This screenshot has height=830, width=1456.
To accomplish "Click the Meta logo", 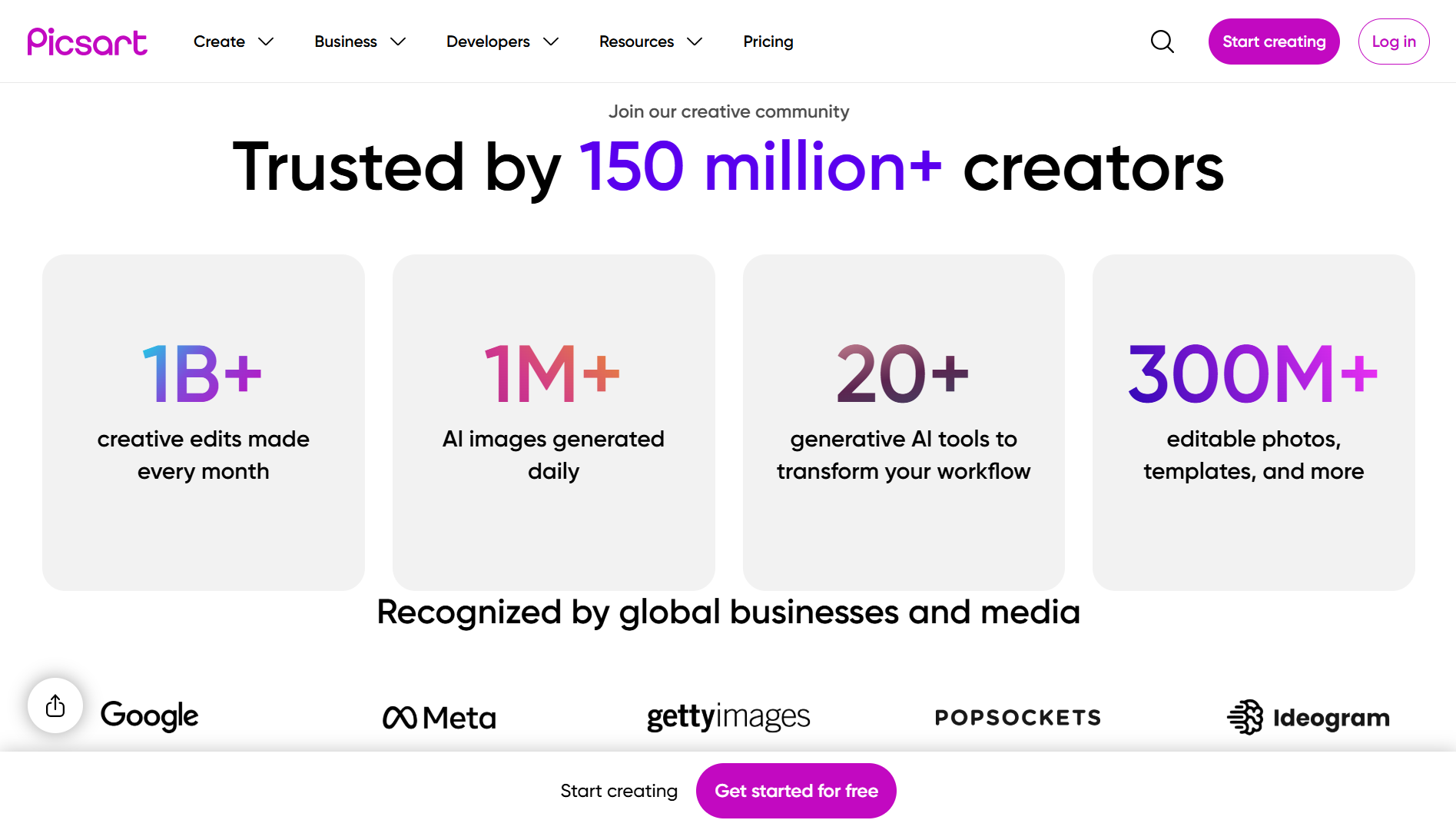I will pyautogui.click(x=439, y=718).
